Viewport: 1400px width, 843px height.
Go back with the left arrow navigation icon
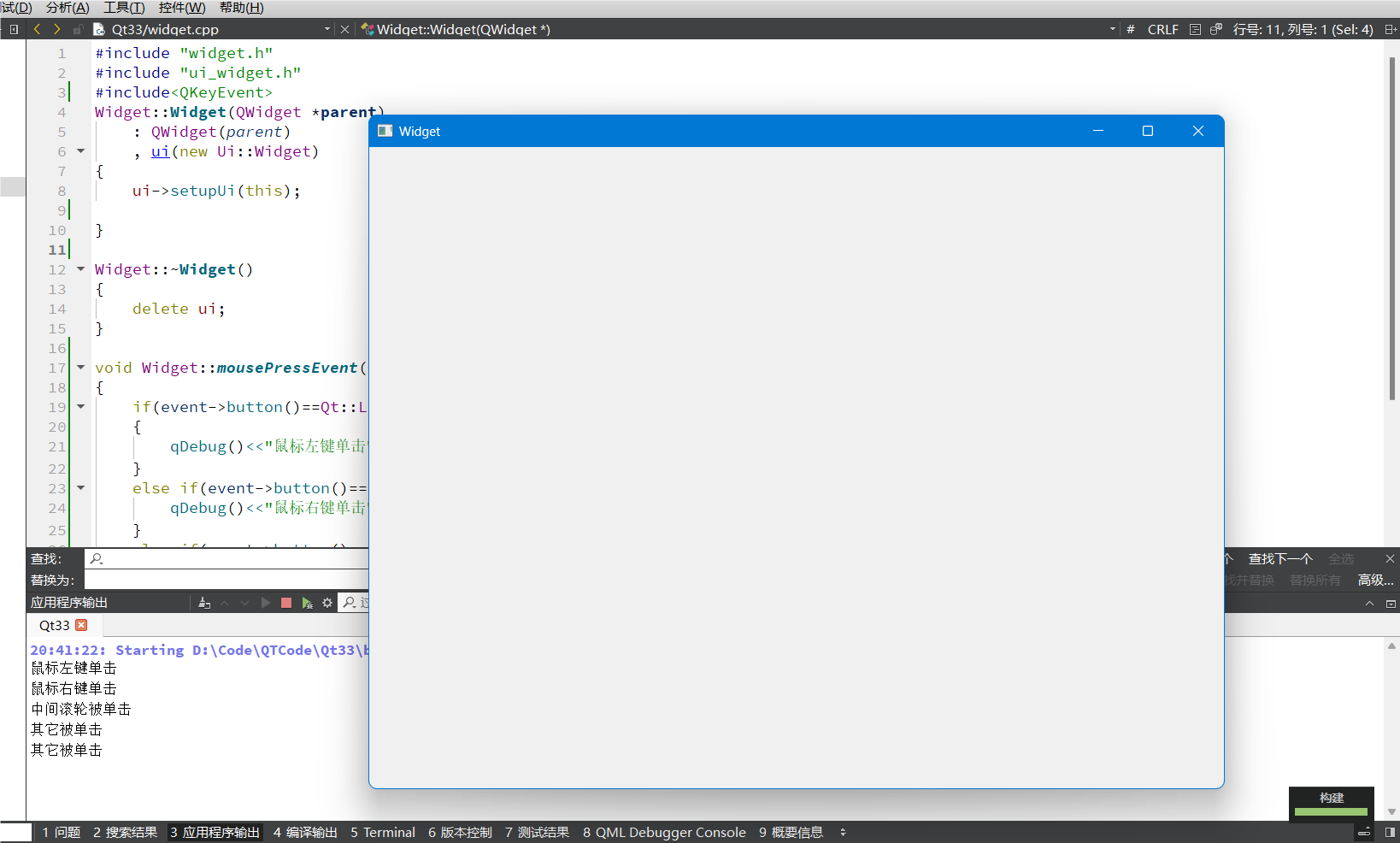click(x=37, y=29)
